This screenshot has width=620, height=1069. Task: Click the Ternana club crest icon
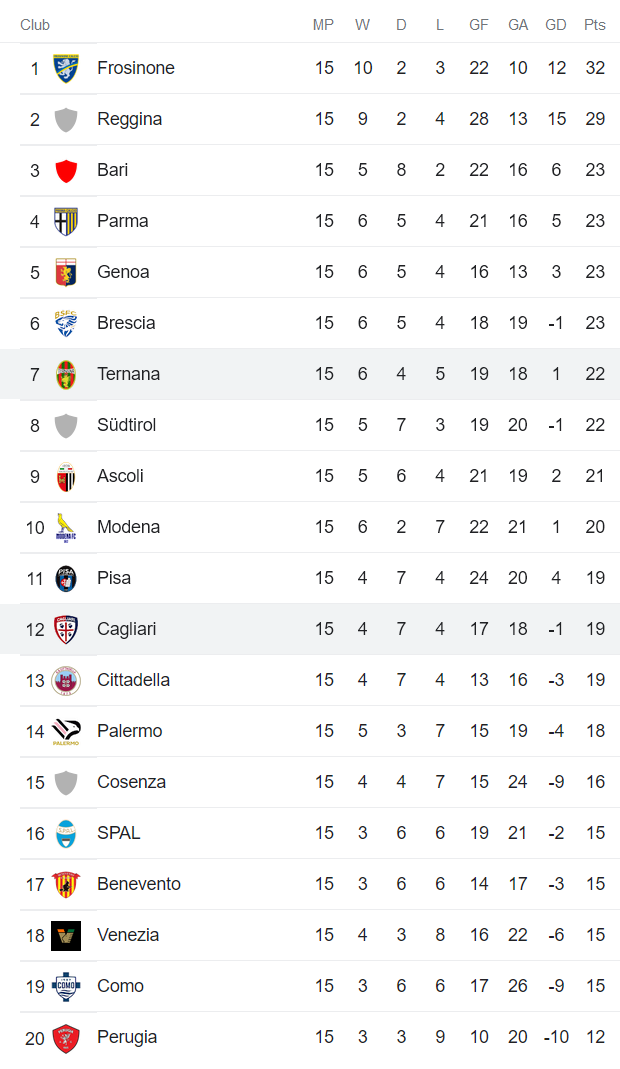[x=66, y=374]
